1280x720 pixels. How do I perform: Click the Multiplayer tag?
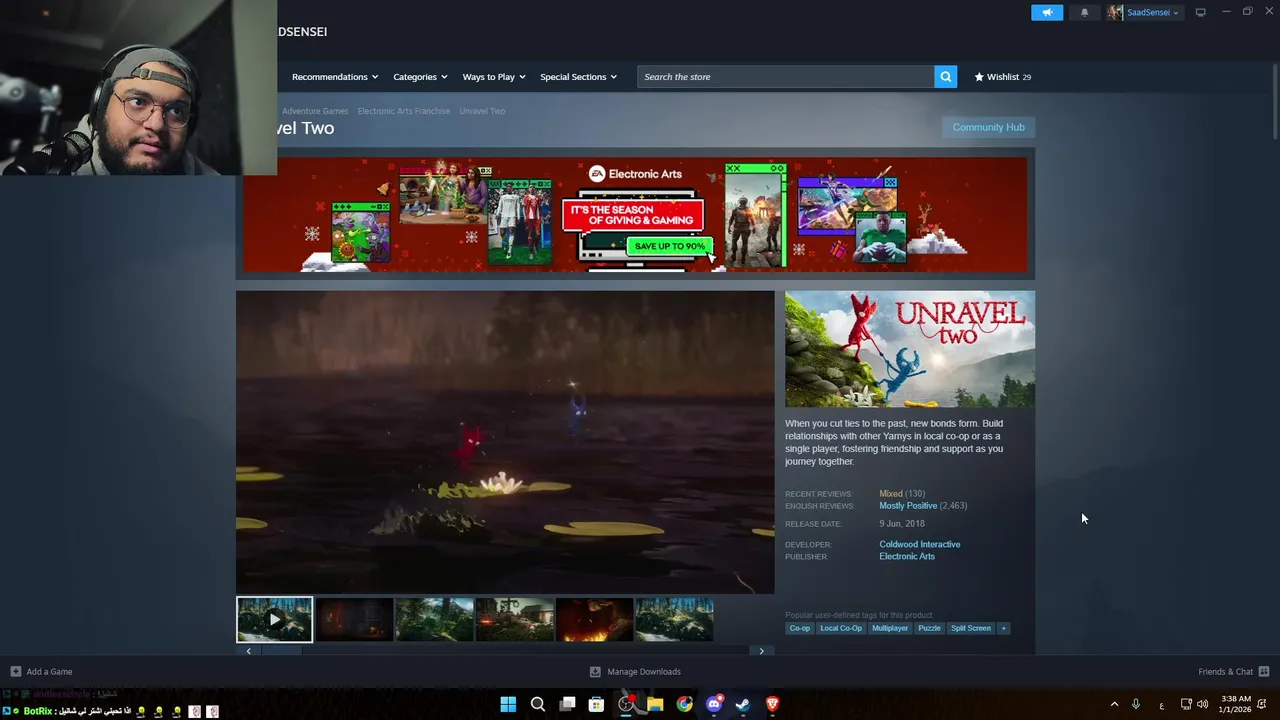click(889, 628)
